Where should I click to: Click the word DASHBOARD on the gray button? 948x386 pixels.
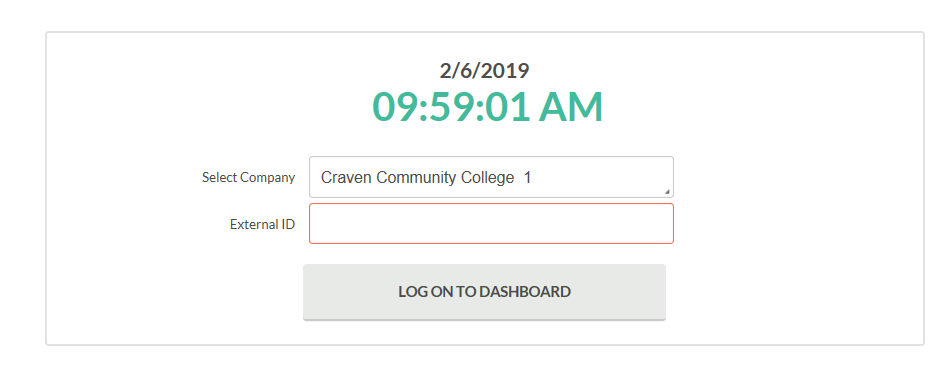pos(525,292)
